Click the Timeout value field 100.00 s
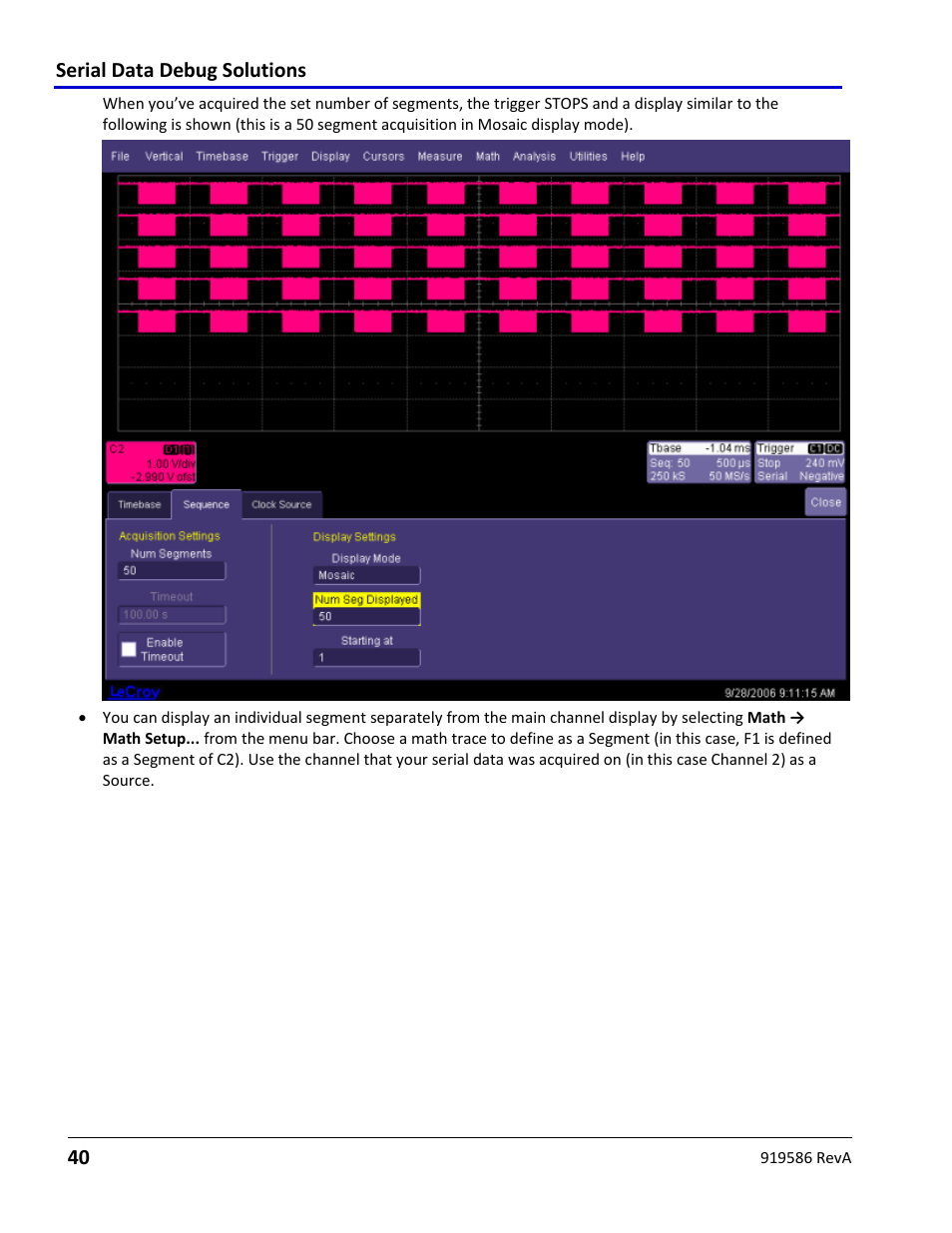The height and width of the screenshot is (1233, 952). coord(172,615)
